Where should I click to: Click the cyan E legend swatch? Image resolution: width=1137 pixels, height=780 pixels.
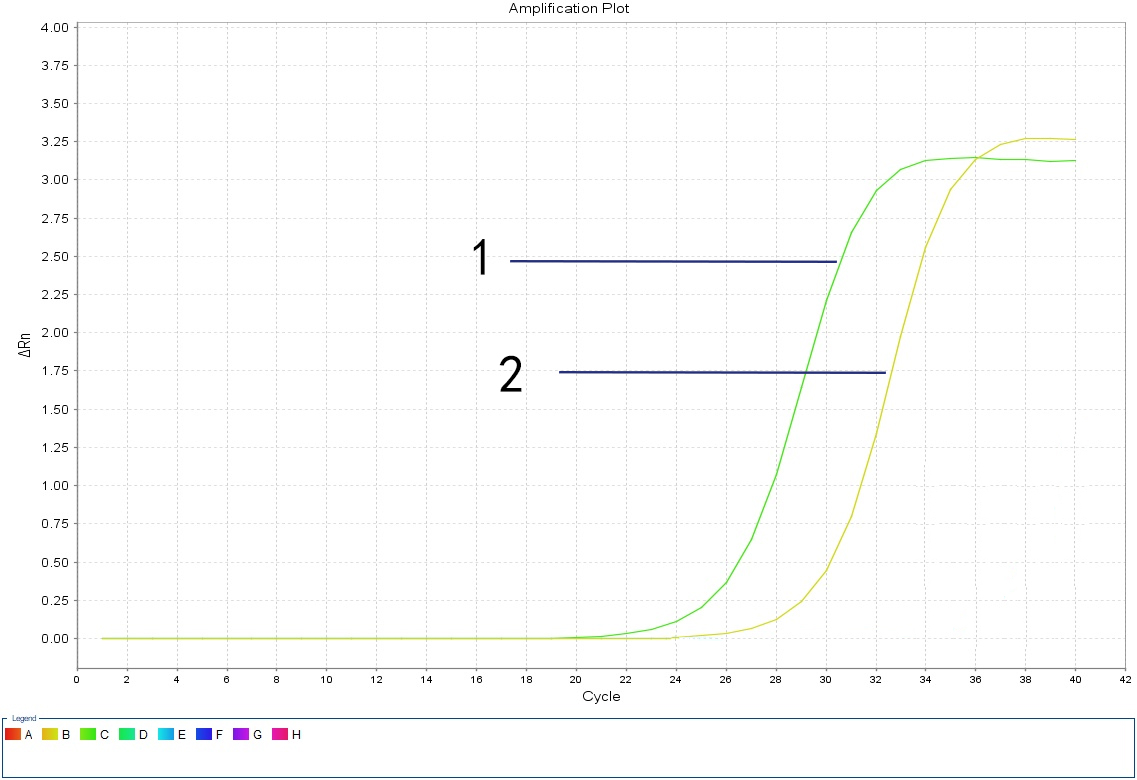tap(165, 735)
